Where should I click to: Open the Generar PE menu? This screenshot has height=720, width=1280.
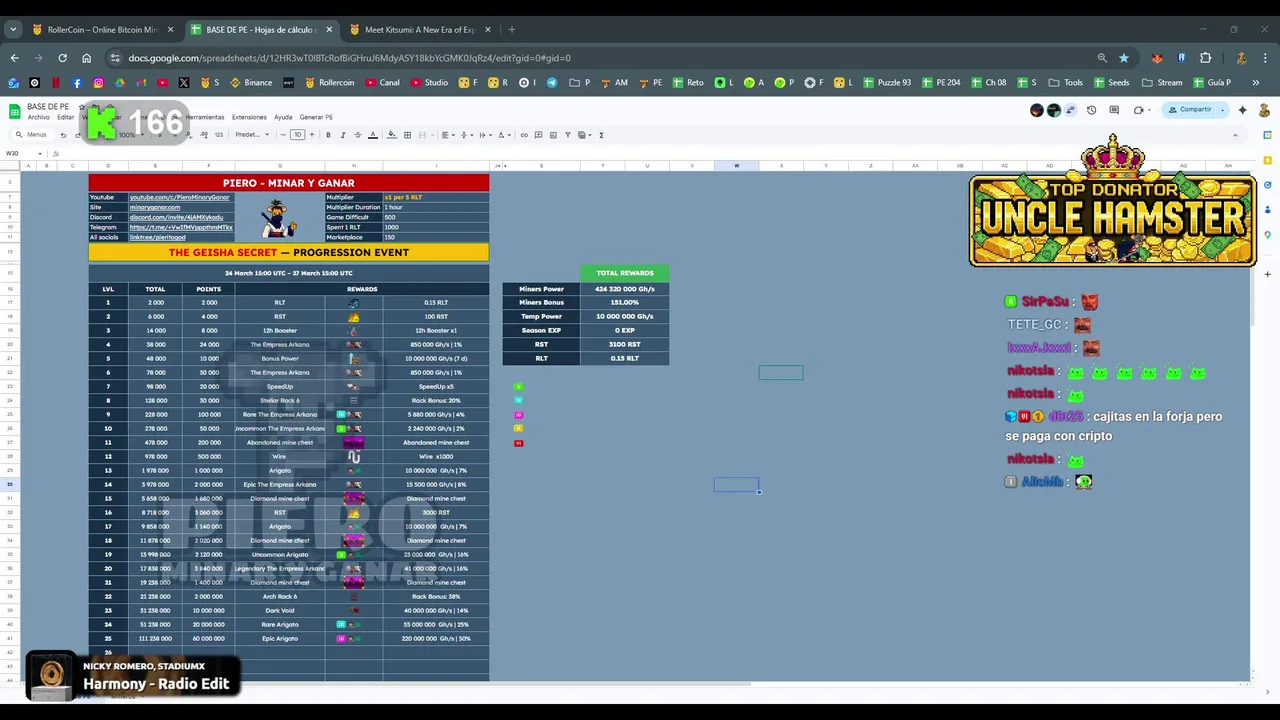tap(316, 117)
